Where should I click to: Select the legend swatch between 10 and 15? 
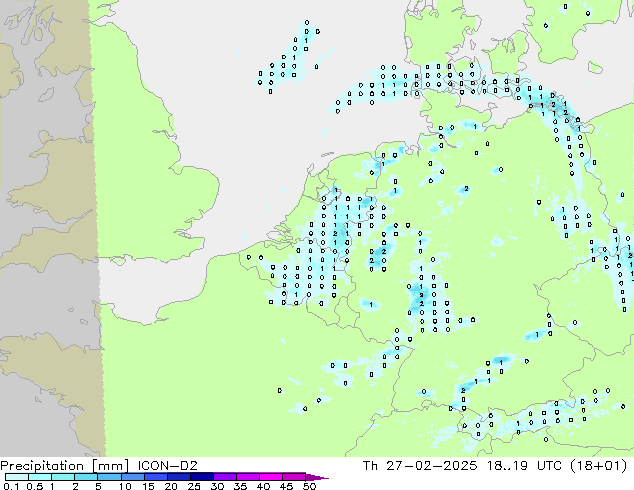tap(132, 477)
